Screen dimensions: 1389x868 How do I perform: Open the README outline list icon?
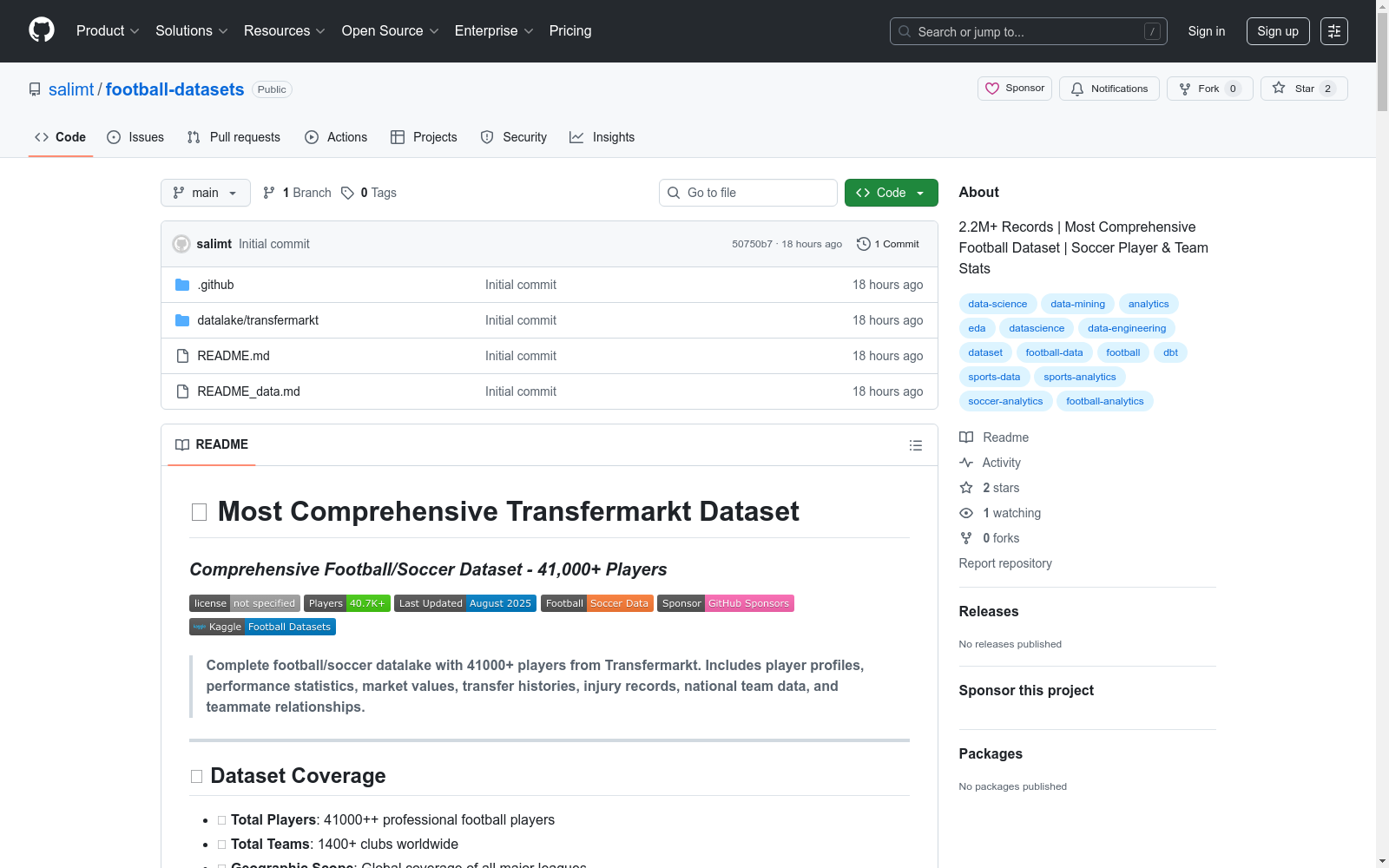[916, 445]
